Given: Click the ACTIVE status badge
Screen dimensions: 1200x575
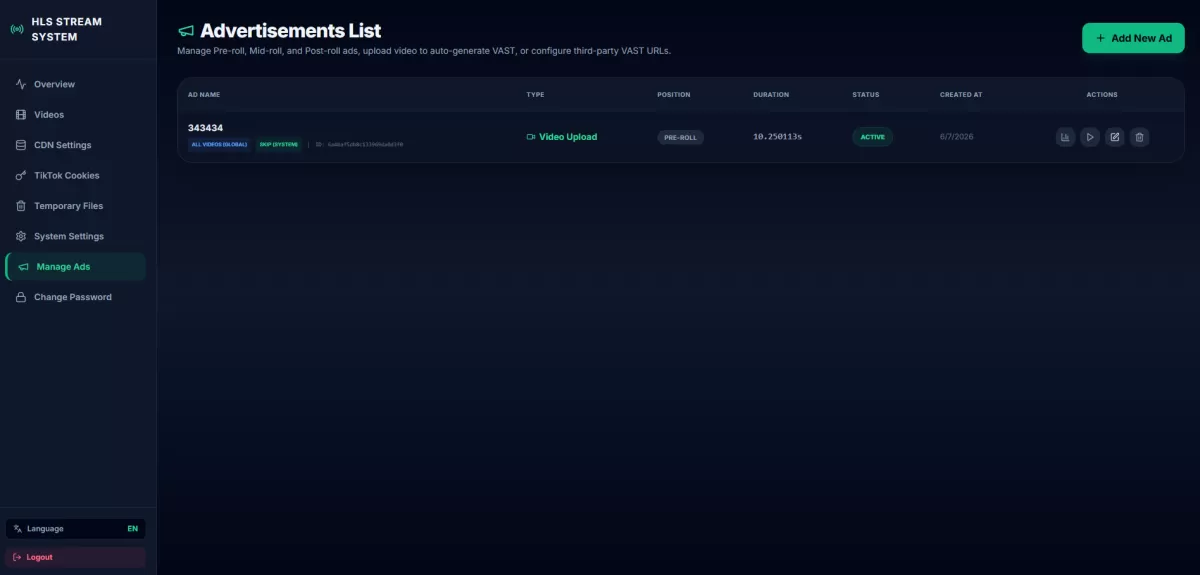Looking at the screenshot, I should tap(873, 137).
